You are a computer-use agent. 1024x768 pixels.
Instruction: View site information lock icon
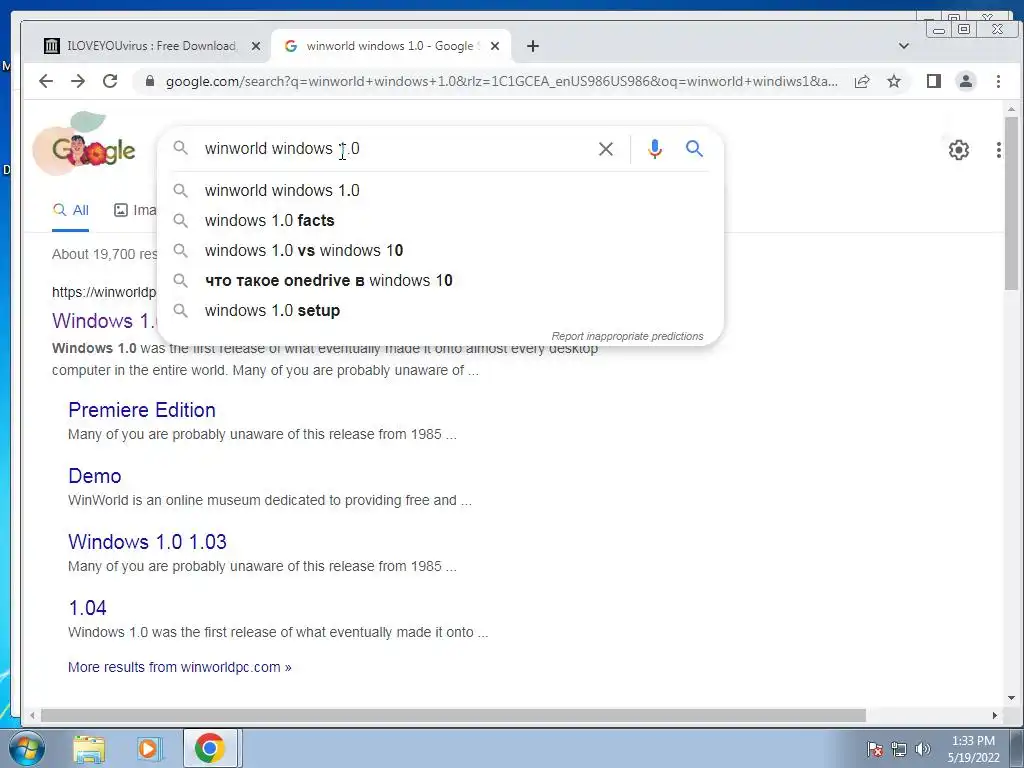pos(150,81)
